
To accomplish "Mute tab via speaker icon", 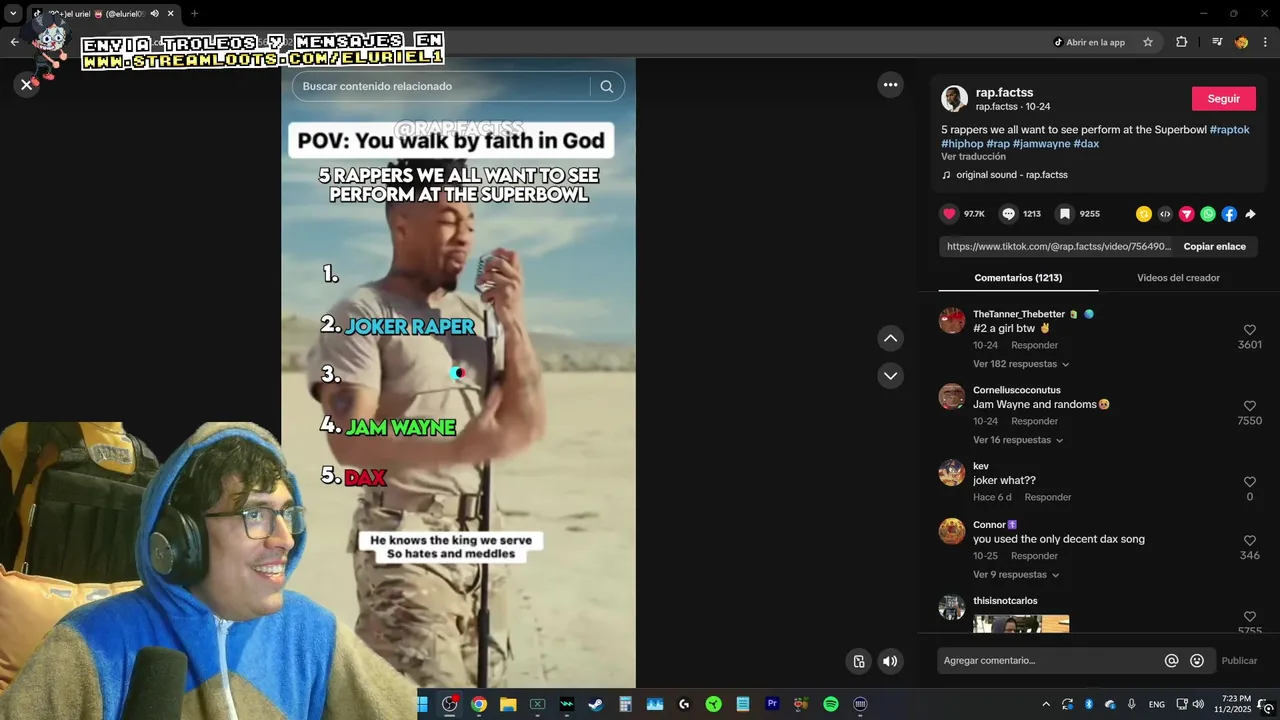I will pos(154,14).
